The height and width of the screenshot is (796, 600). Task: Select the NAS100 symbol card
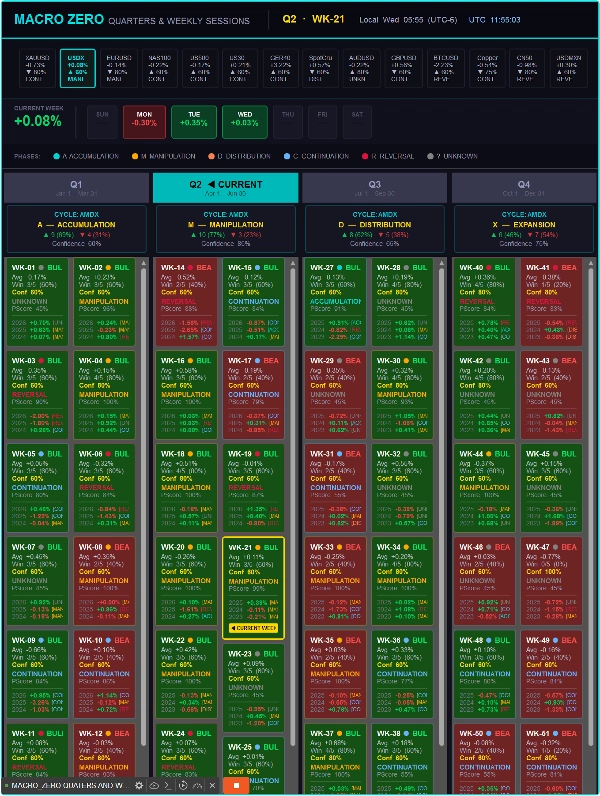tap(159, 69)
